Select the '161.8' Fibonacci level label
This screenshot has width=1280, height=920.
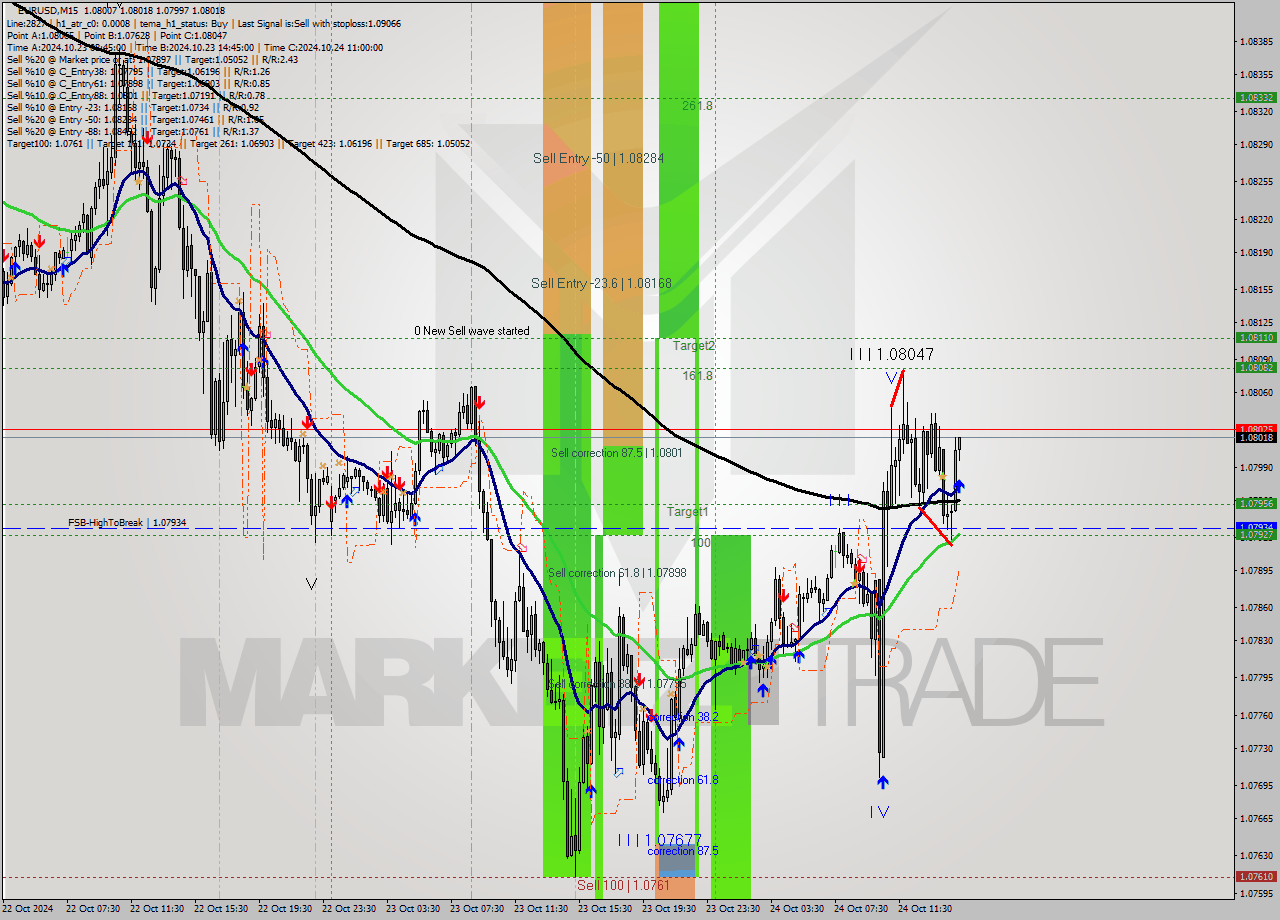coord(698,375)
